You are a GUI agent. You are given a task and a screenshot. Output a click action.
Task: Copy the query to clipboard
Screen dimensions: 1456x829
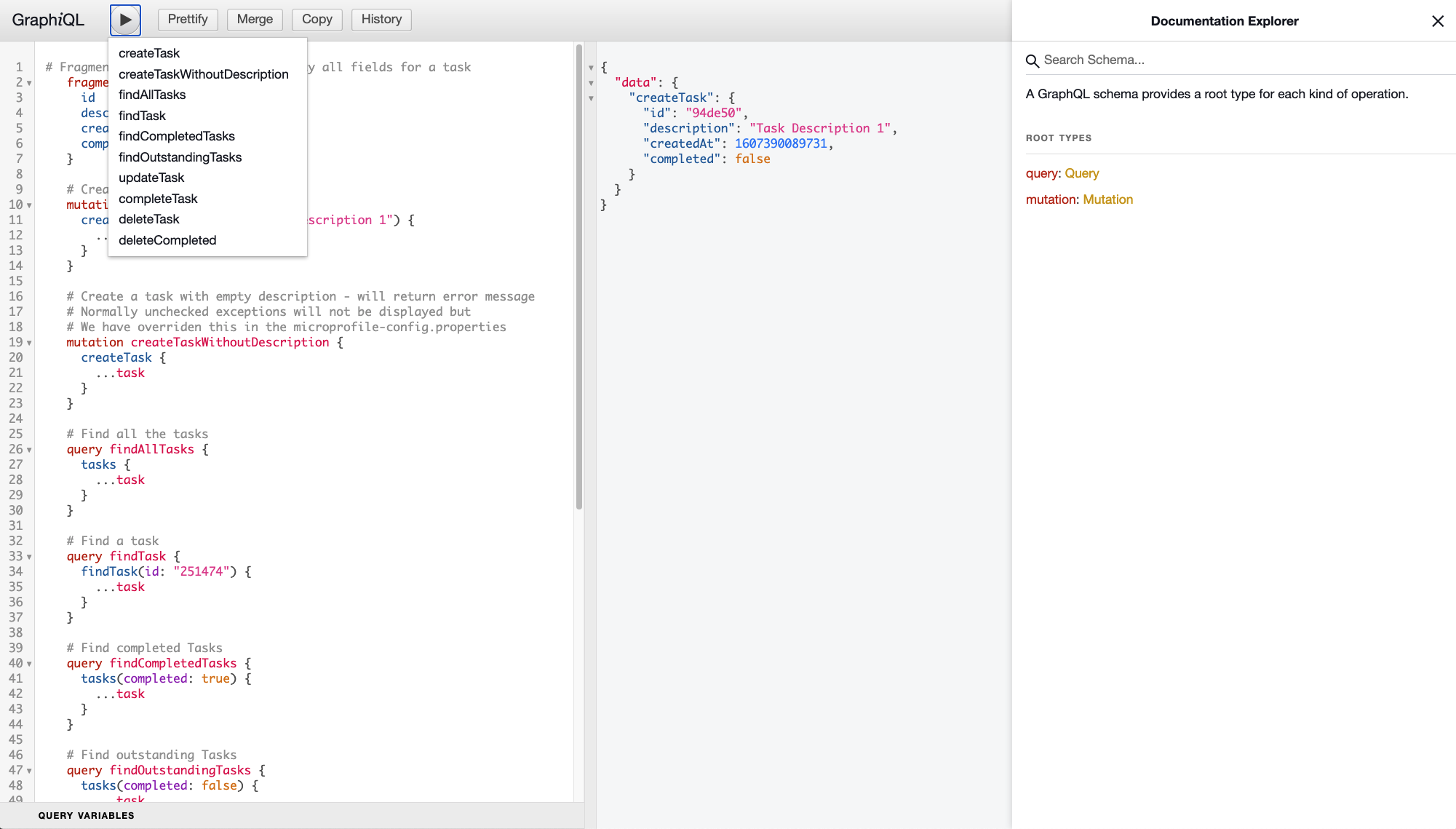(x=317, y=20)
